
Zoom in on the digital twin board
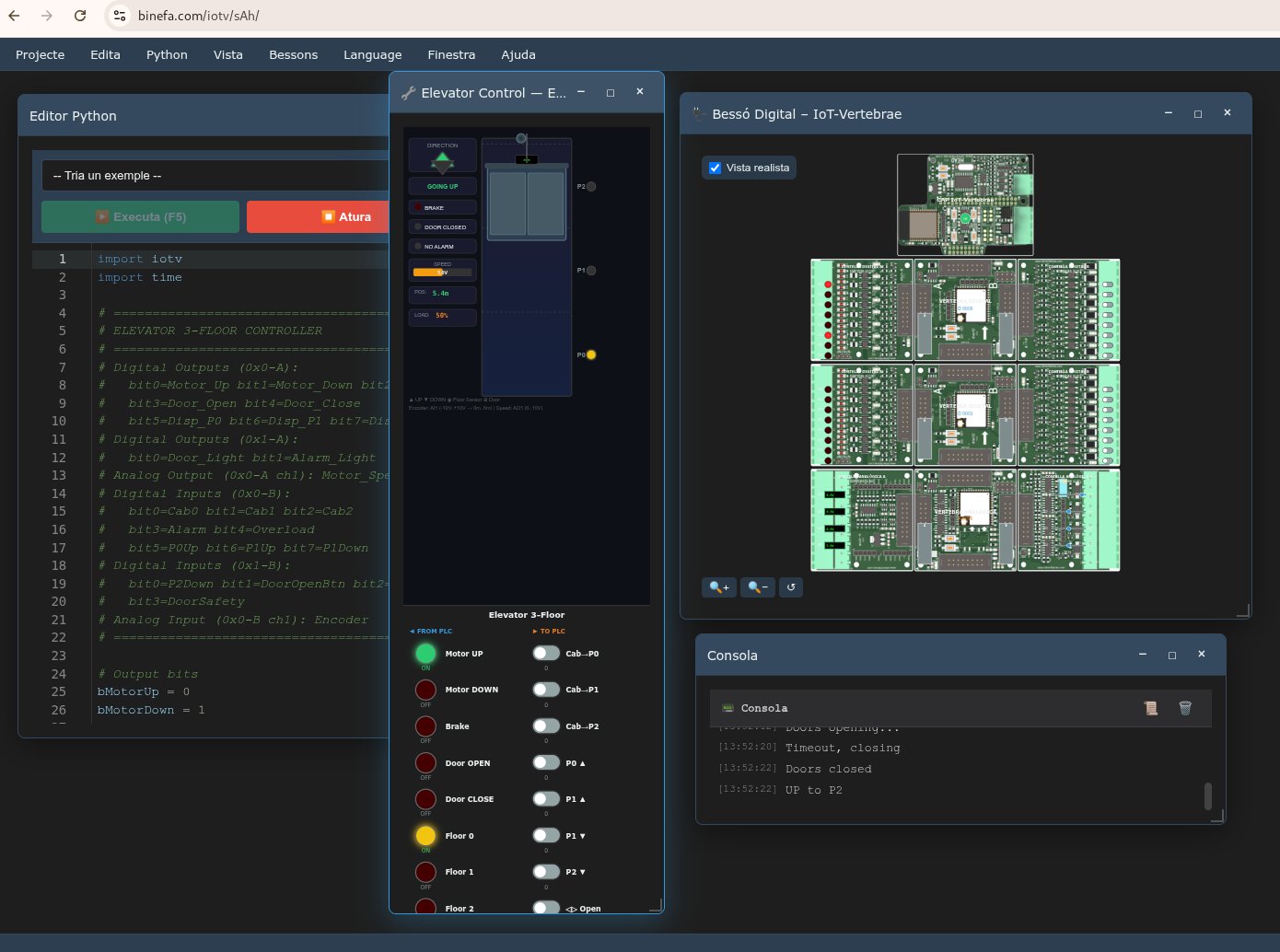click(718, 587)
